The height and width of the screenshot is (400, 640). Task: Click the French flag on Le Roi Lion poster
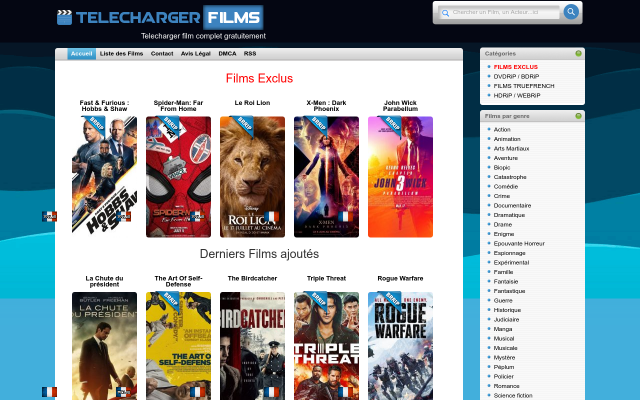(x=271, y=217)
